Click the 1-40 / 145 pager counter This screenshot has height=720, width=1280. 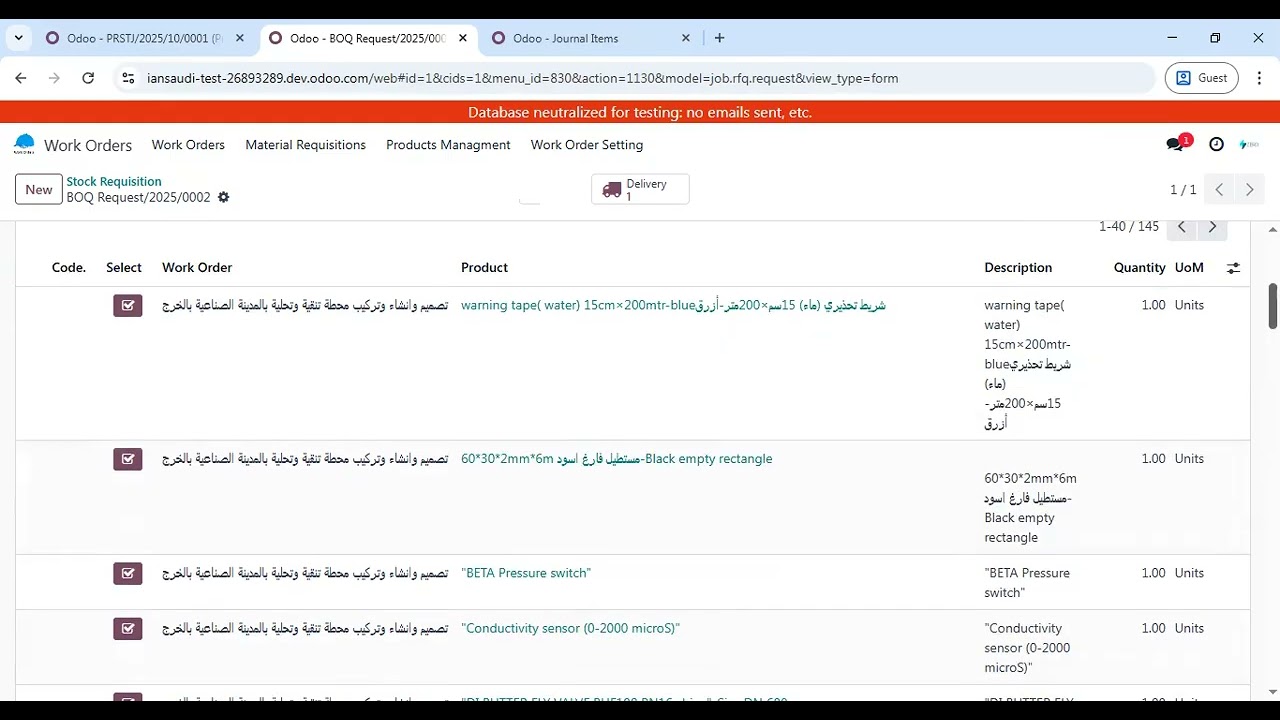click(x=1129, y=227)
